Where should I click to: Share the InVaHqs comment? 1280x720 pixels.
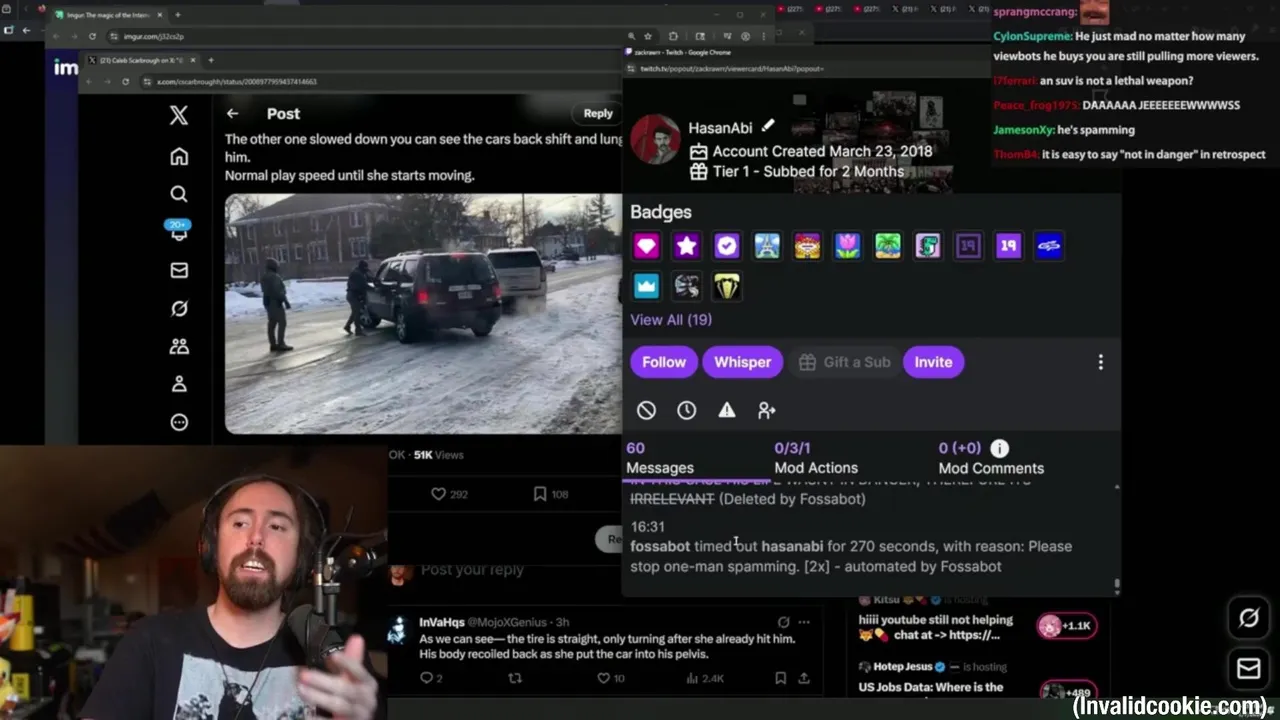804,678
